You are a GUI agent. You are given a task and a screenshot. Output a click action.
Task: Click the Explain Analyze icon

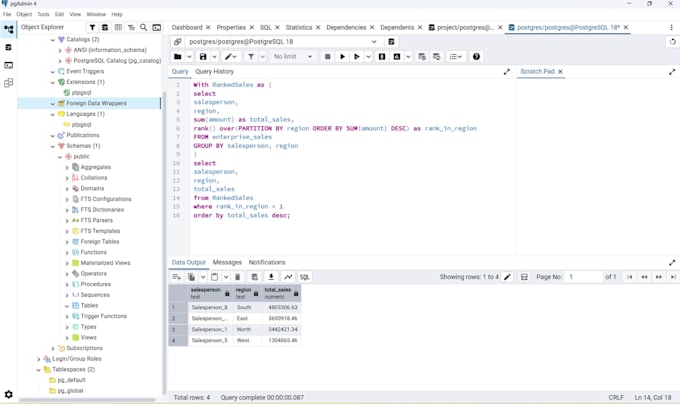pos(397,57)
